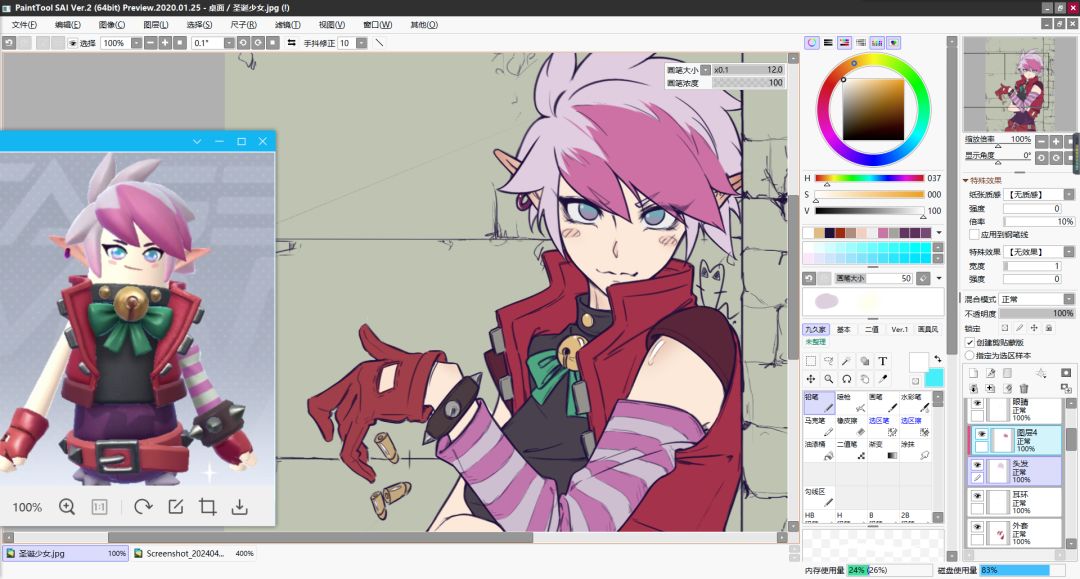Screen dimensions: 1080x579
Task: Hide the 耳环 layer
Action: click(x=977, y=496)
